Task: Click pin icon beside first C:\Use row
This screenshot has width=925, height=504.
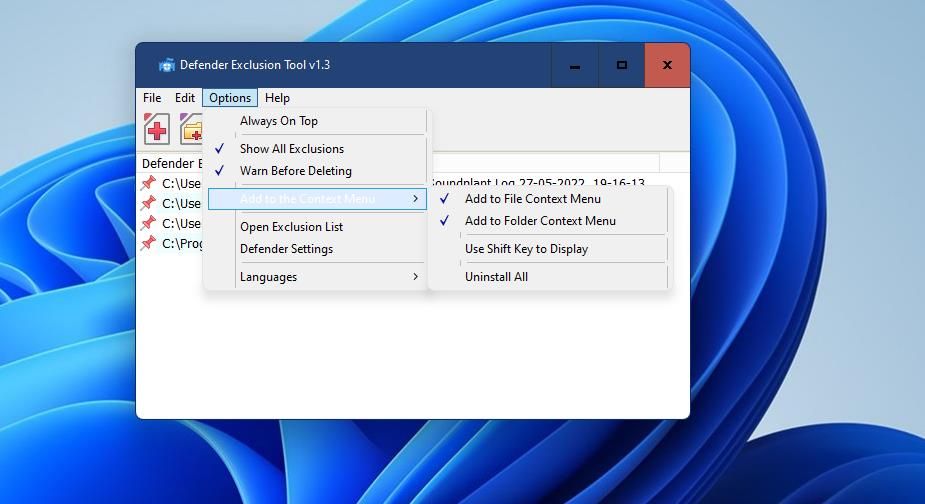Action: click(x=149, y=183)
